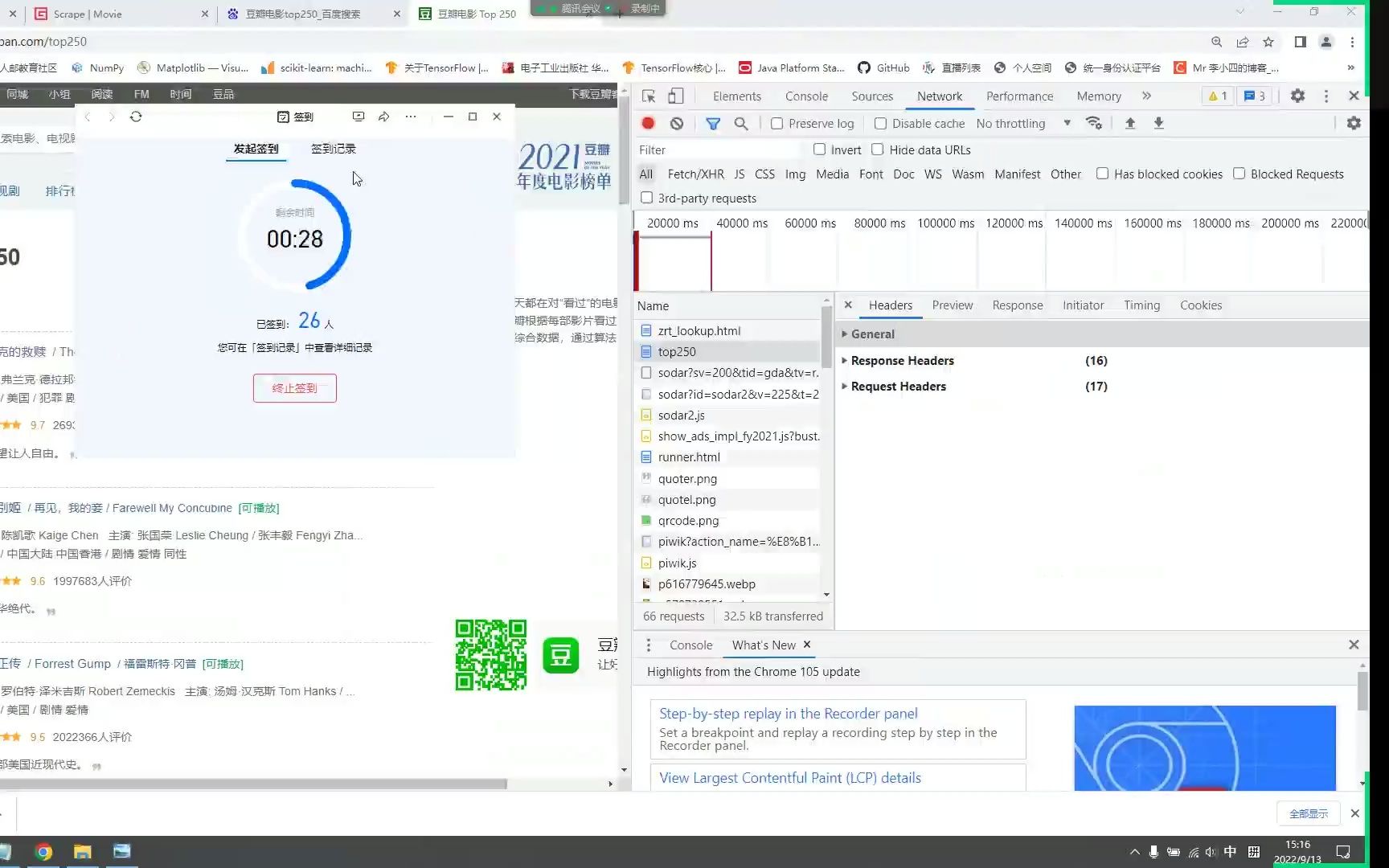The width and height of the screenshot is (1389, 868).
Task: Show more DevTools panels chevron
Action: [x=1146, y=96]
